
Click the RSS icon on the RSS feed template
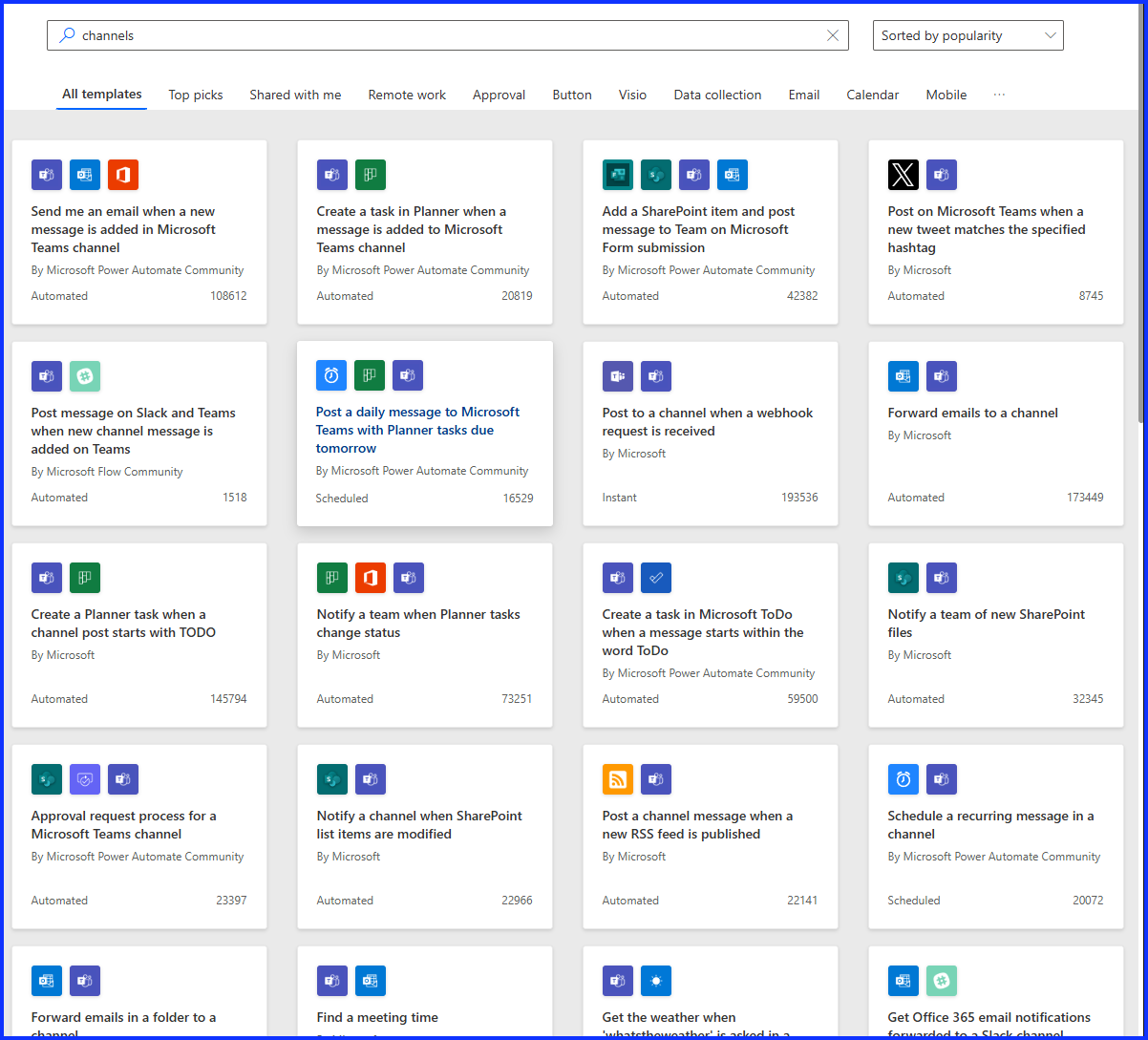pyautogui.click(x=617, y=779)
